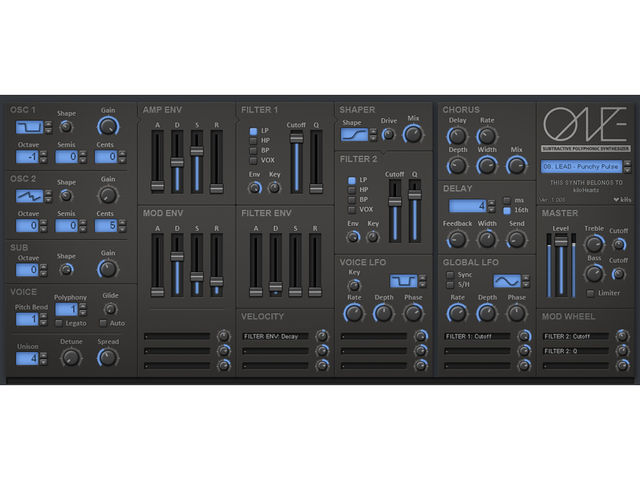Open the first empty Mod Env slot
This screenshot has width=640, height=480.
pos(177,336)
